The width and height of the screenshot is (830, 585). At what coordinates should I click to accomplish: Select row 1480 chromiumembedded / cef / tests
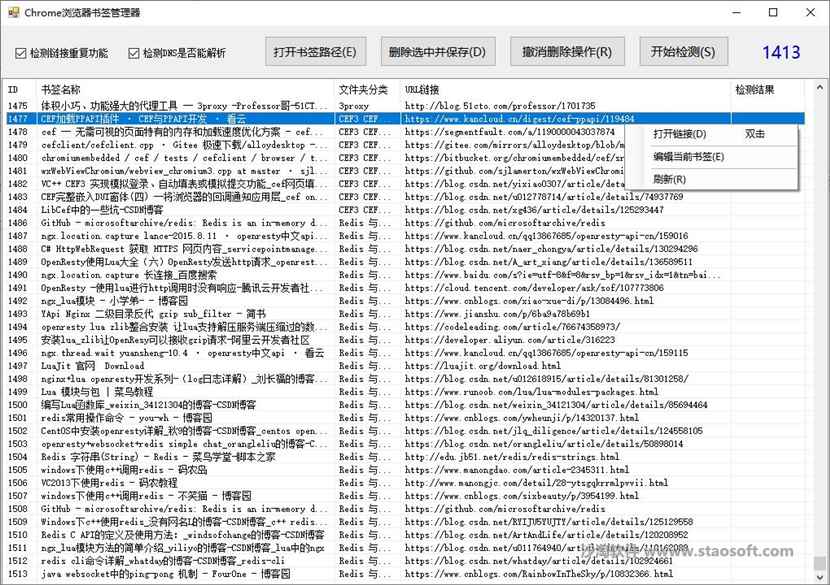(x=404, y=158)
